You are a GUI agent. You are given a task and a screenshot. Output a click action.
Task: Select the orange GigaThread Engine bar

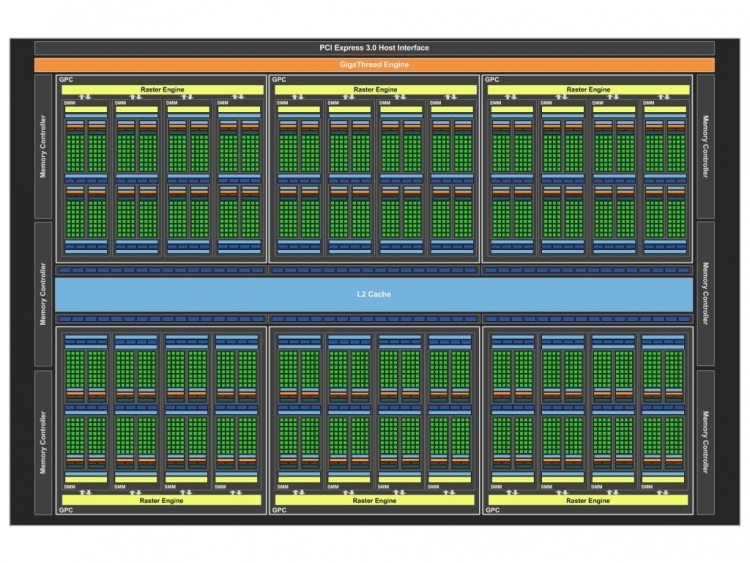[x=374, y=65]
